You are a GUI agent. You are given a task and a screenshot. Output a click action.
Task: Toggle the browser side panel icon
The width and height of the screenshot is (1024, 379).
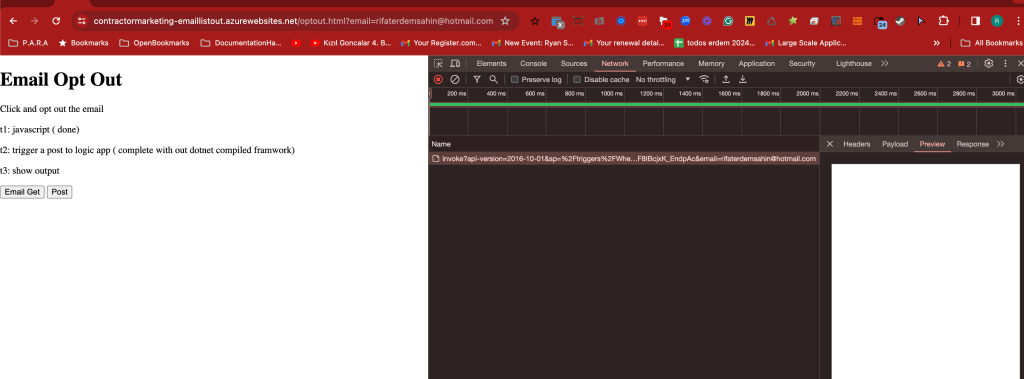975,21
